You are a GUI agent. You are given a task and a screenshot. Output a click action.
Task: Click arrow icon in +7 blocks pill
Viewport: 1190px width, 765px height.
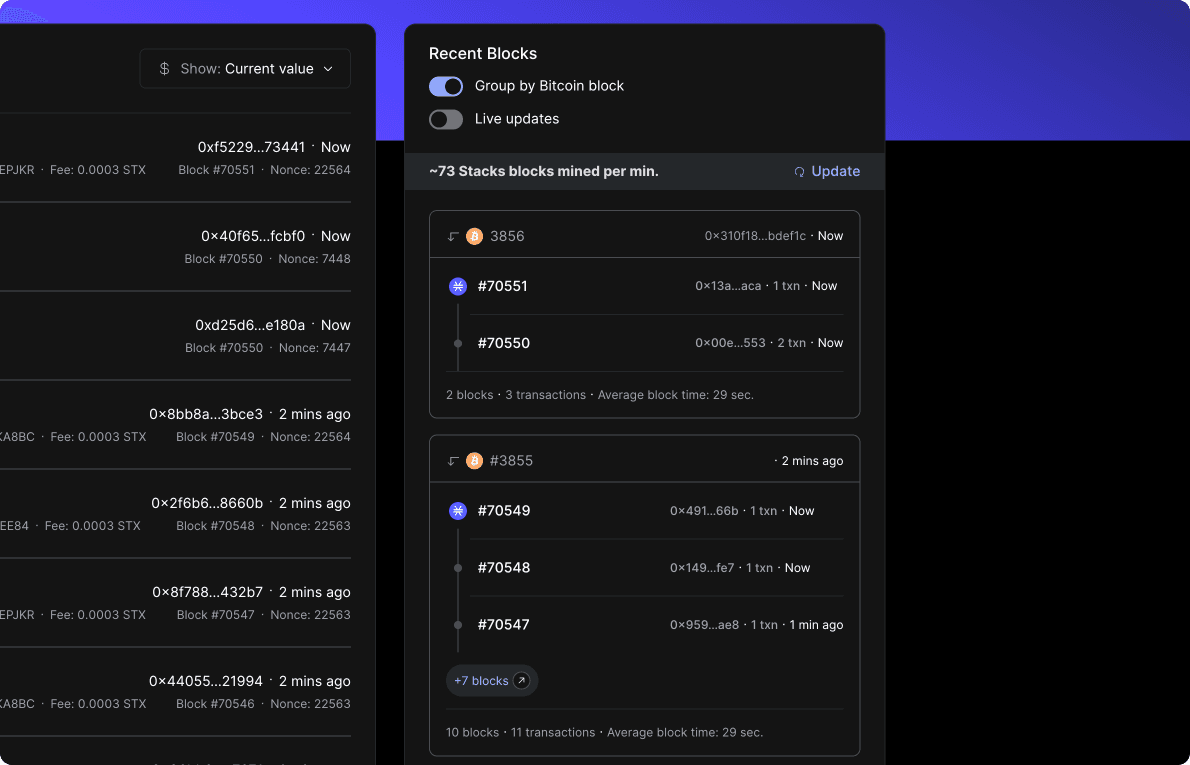pos(521,681)
